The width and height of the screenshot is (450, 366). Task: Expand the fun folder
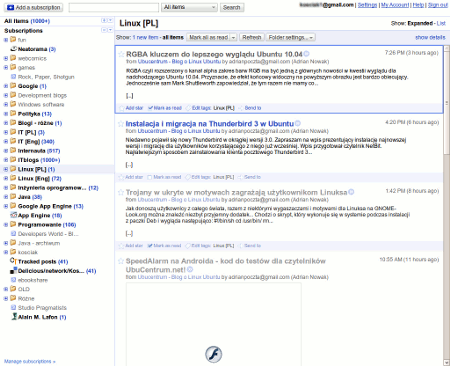click(6, 40)
